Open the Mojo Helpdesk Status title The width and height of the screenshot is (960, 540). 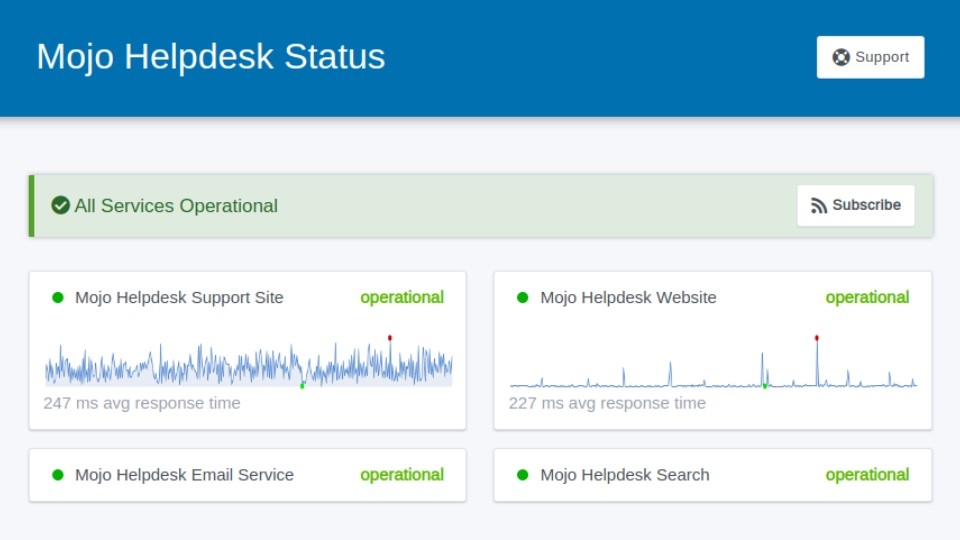tap(211, 56)
